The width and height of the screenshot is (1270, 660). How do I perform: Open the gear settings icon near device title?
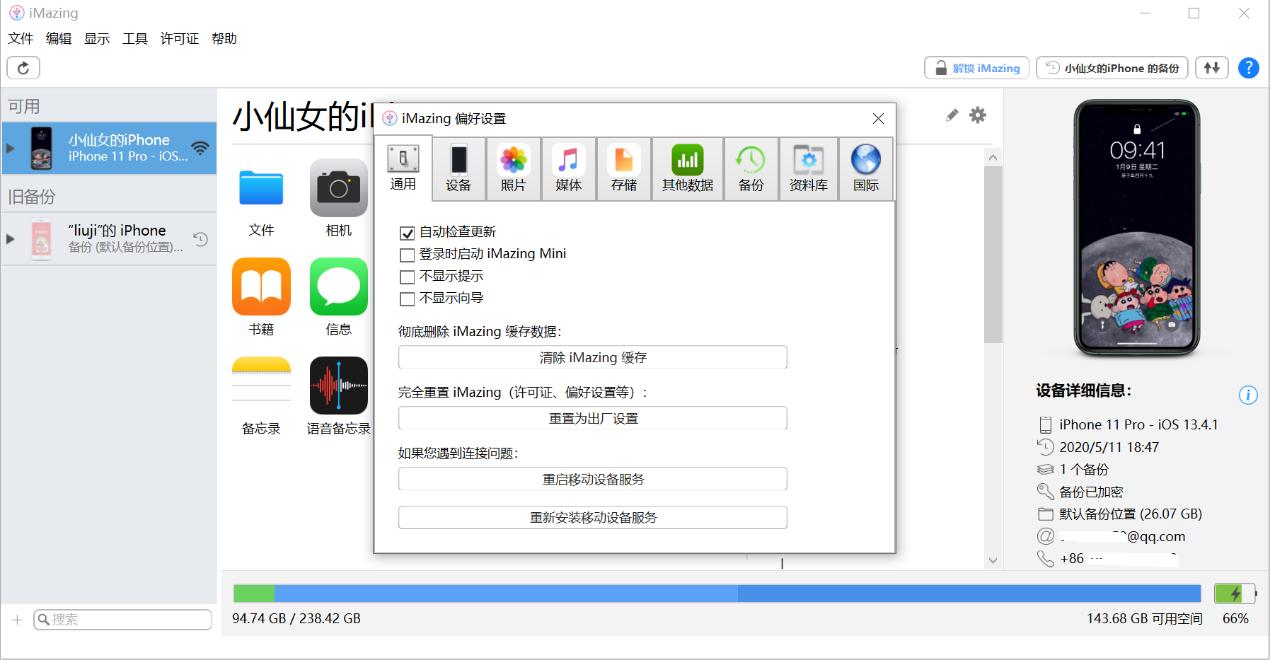coord(977,116)
